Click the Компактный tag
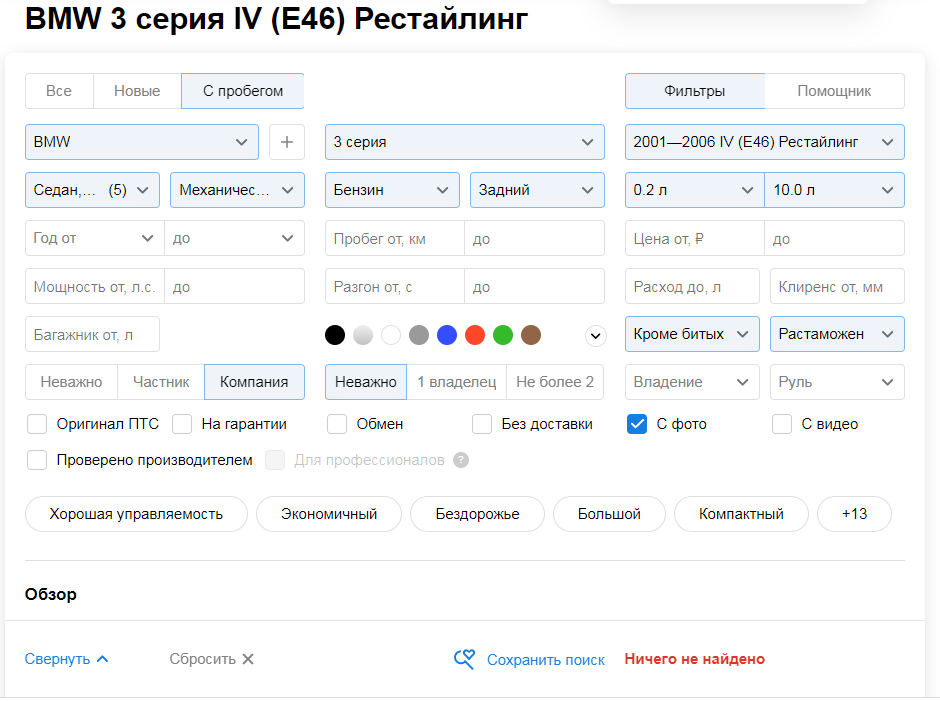 pyautogui.click(x=741, y=514)
